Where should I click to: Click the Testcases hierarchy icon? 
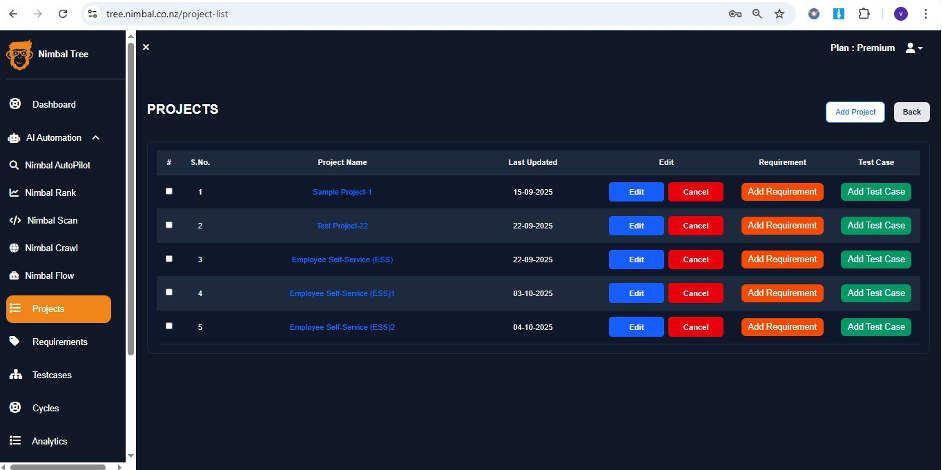tap(16, 374)
